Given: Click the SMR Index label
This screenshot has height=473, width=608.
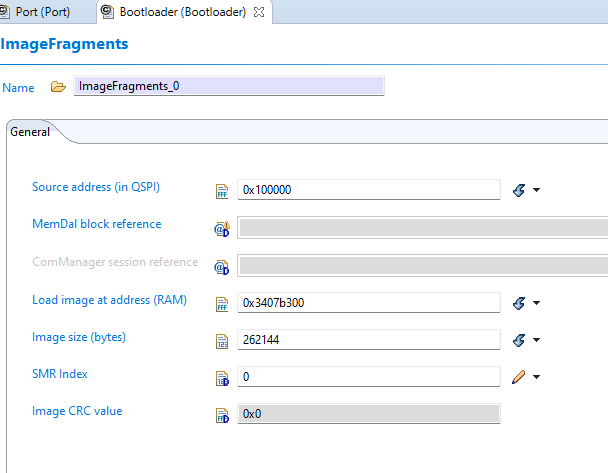Looking at the screenshot, I should click(60, 374).
